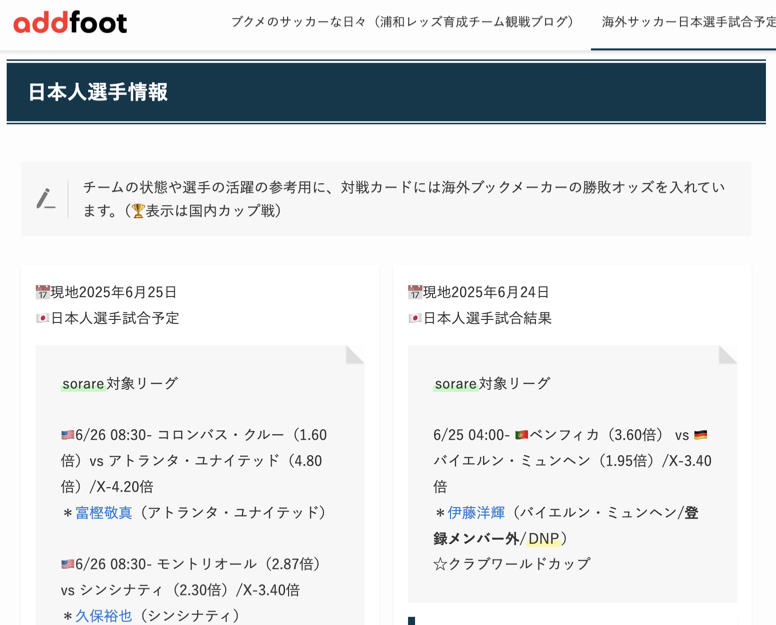Open 久保裕也 player link
This screenshot has height=625, width=776.
pos(104,615)
